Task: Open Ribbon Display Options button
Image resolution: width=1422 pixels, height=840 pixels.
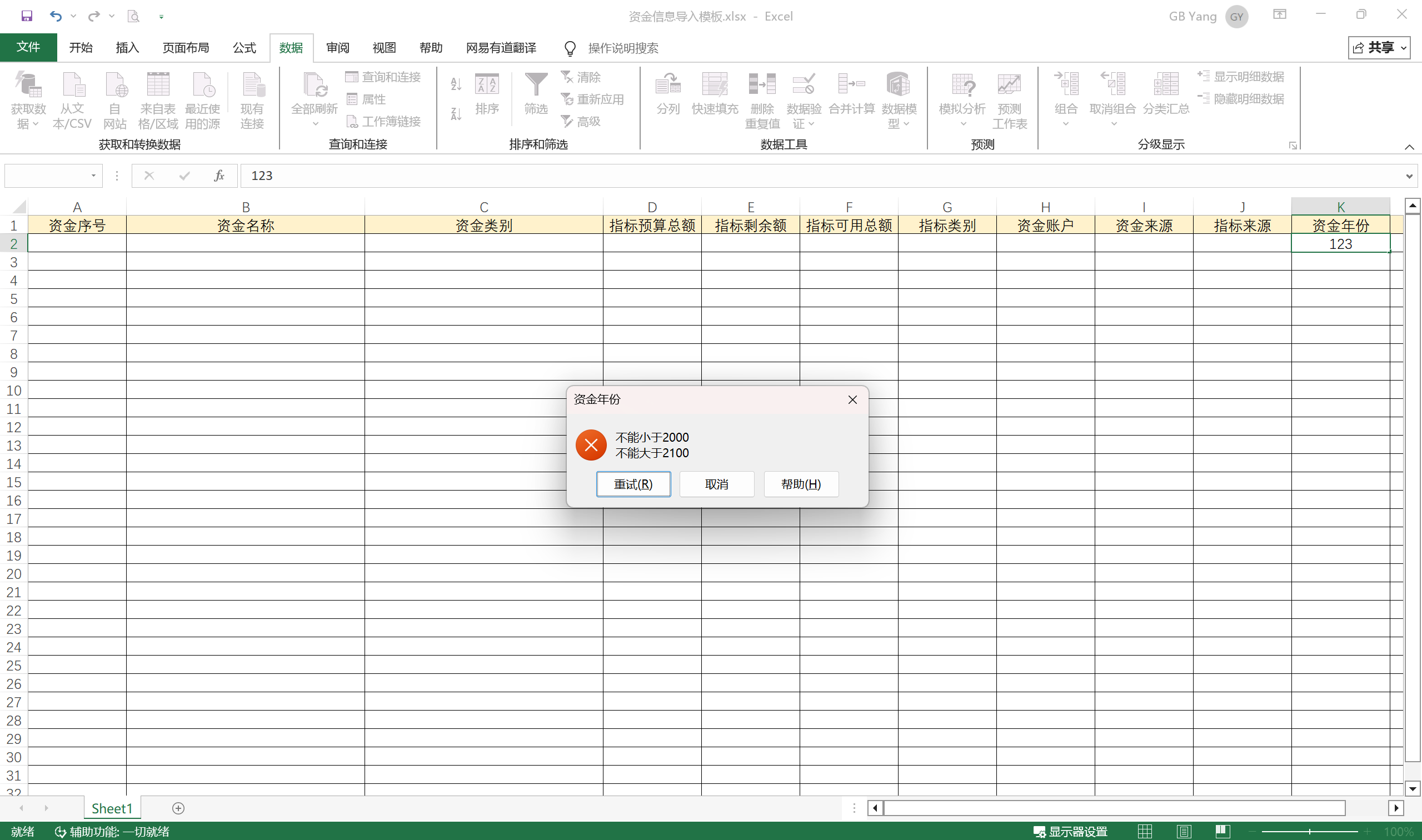Action: [x=1279, y=14]
